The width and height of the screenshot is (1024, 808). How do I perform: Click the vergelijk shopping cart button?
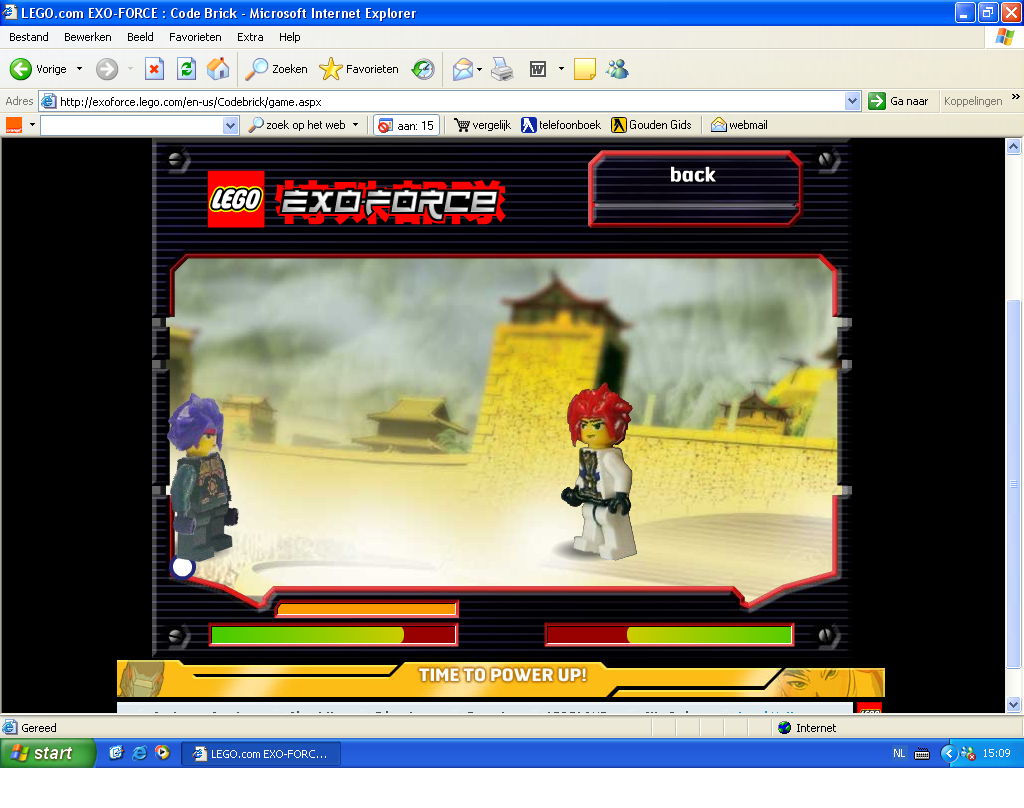[x=482, y=125]
